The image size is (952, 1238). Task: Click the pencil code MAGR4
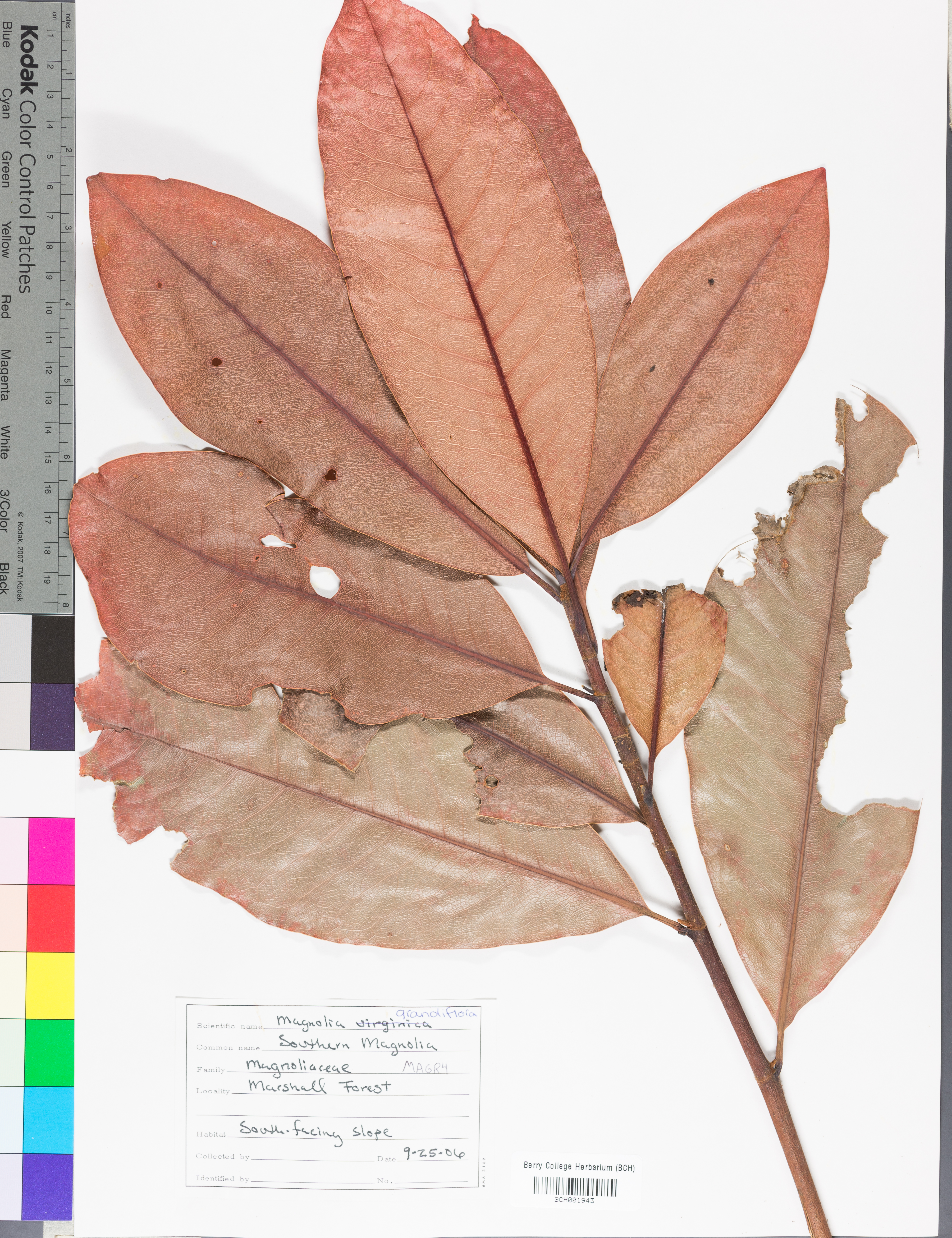(x=425, y=1067)
